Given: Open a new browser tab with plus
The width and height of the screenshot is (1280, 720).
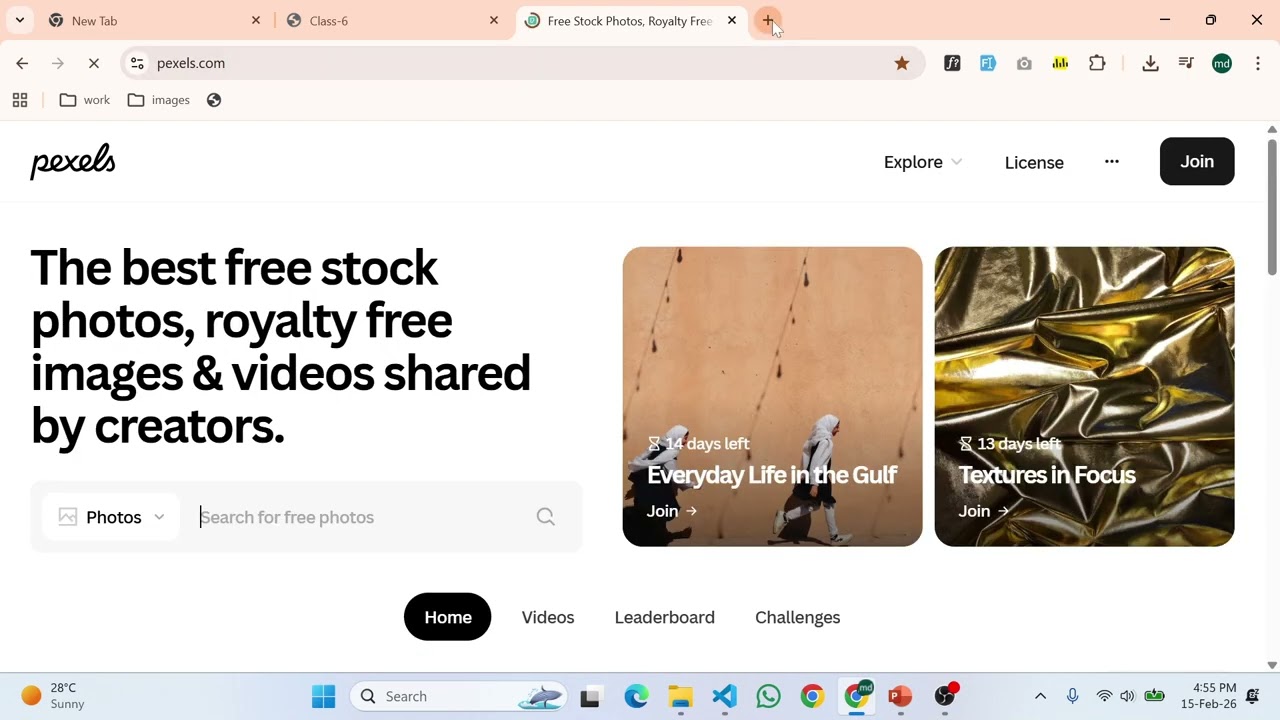Looking at the screenshot, I should [768, 20].
